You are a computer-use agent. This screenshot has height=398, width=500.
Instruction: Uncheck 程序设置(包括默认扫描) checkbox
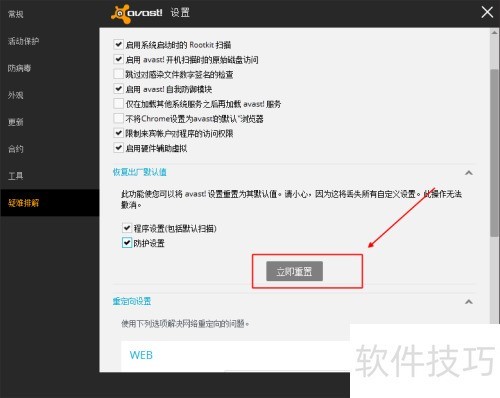[127, 228]
